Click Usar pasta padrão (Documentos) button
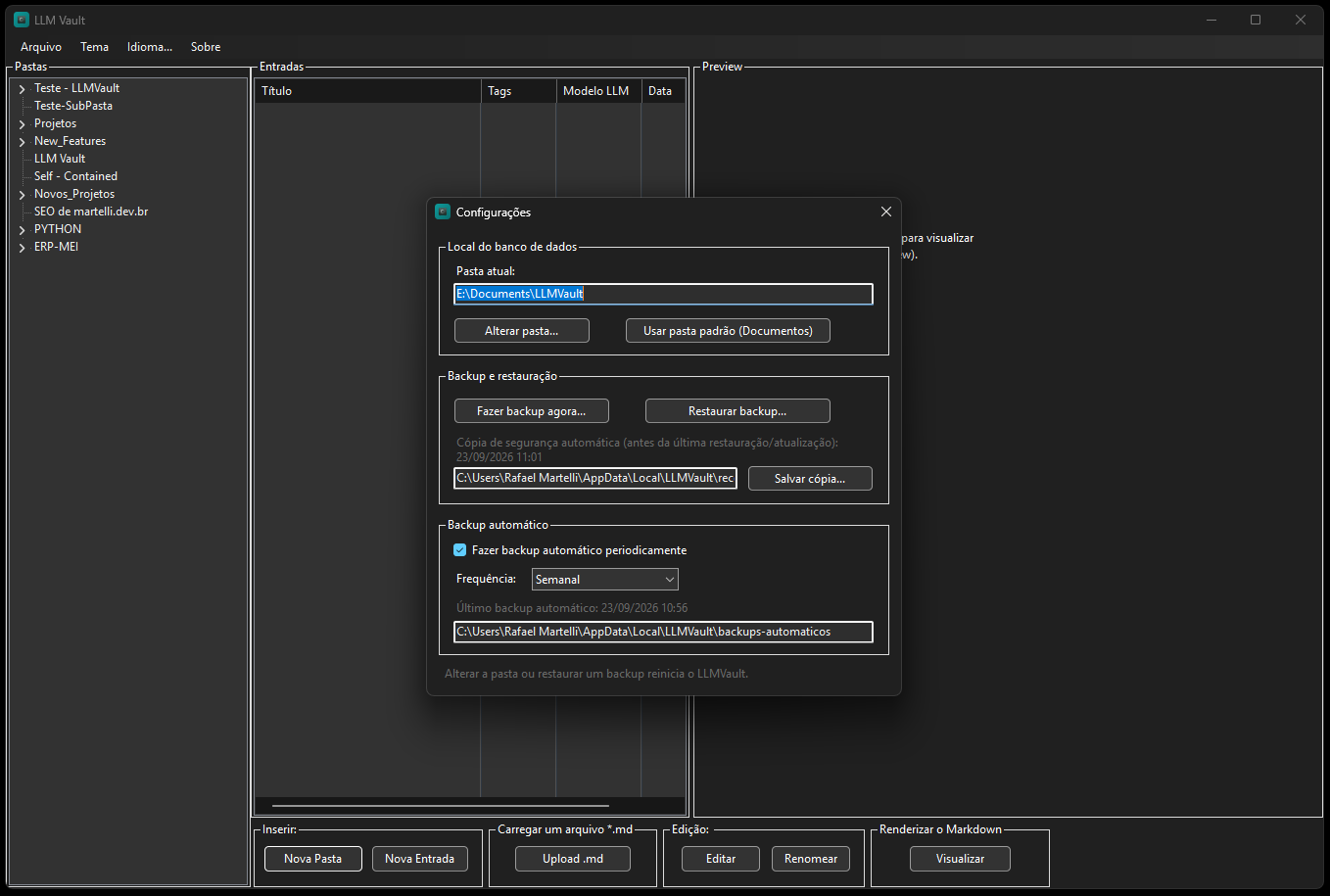 pos(728,331)
